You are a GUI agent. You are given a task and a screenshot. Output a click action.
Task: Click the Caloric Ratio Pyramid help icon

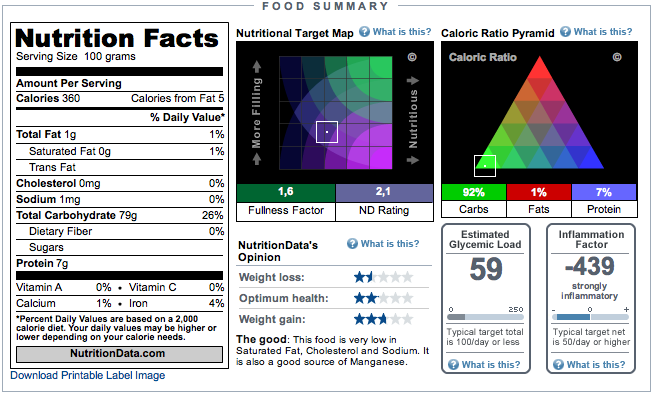(565, 32)
